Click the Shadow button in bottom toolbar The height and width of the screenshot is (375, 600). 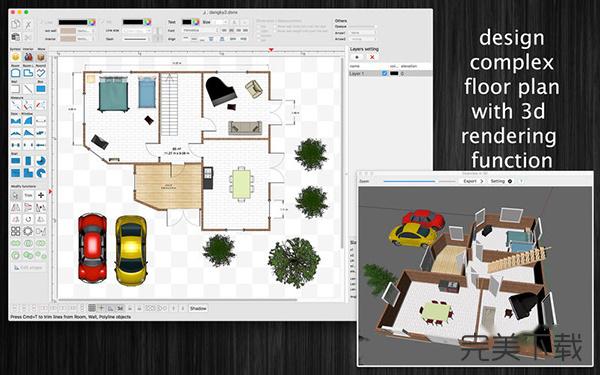[x=198, y=308]
